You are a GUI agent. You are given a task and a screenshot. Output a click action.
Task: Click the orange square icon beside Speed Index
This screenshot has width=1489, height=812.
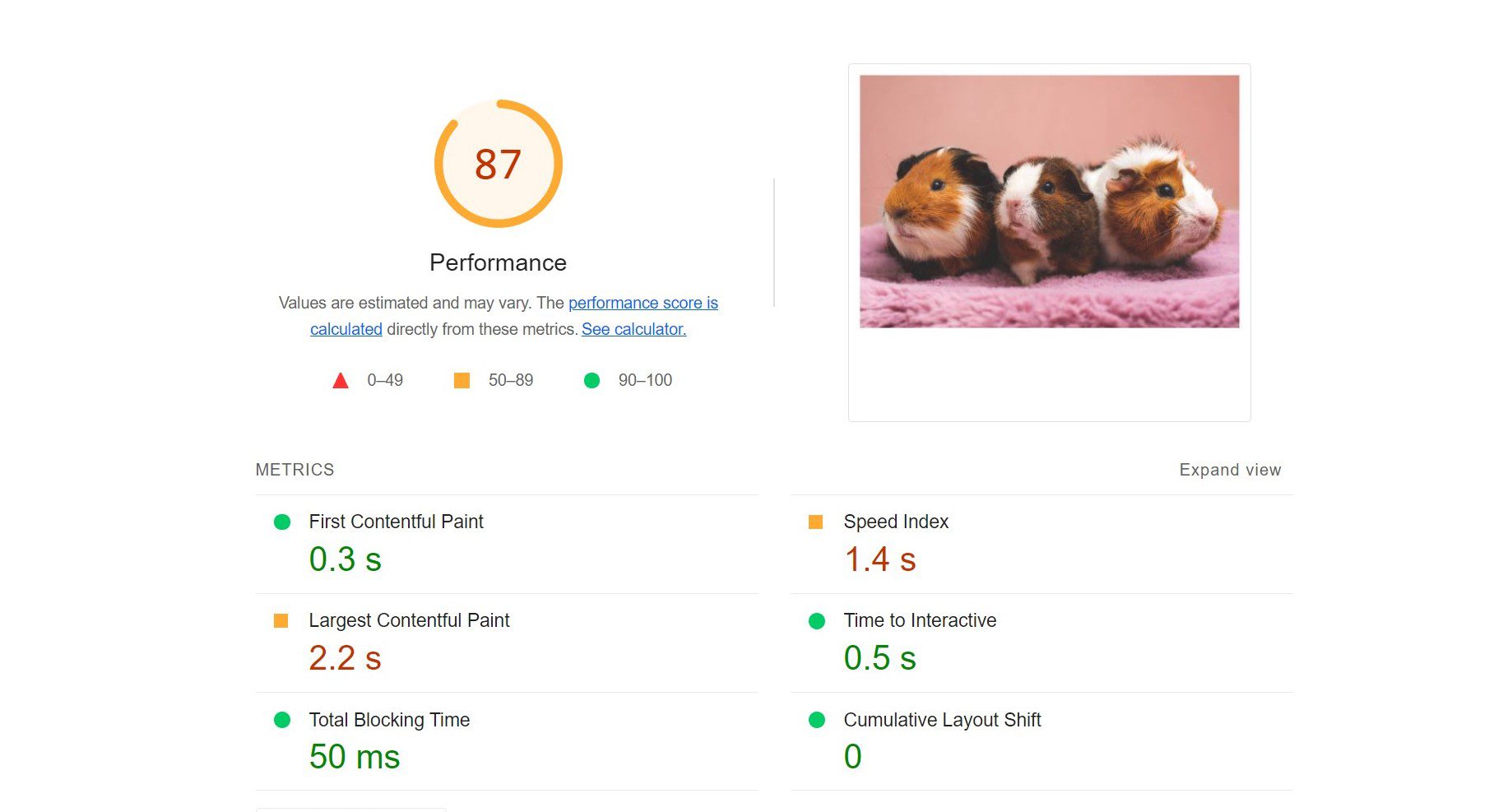tap(818, 522)
